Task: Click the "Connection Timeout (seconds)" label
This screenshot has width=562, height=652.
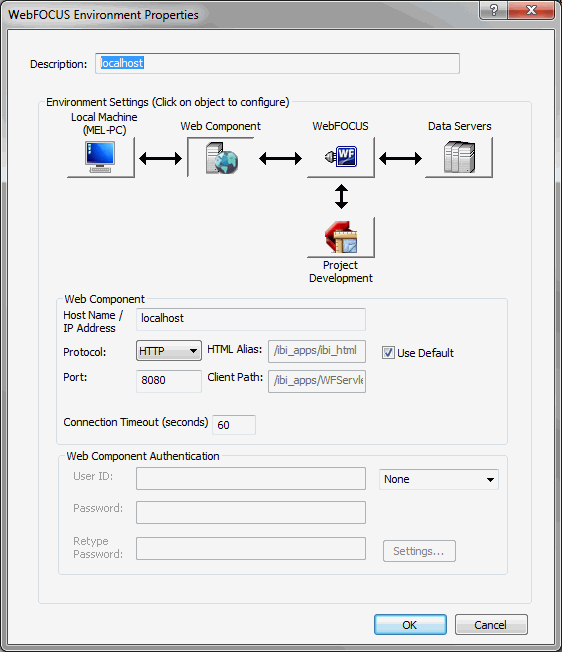Action: coord(136,422)
